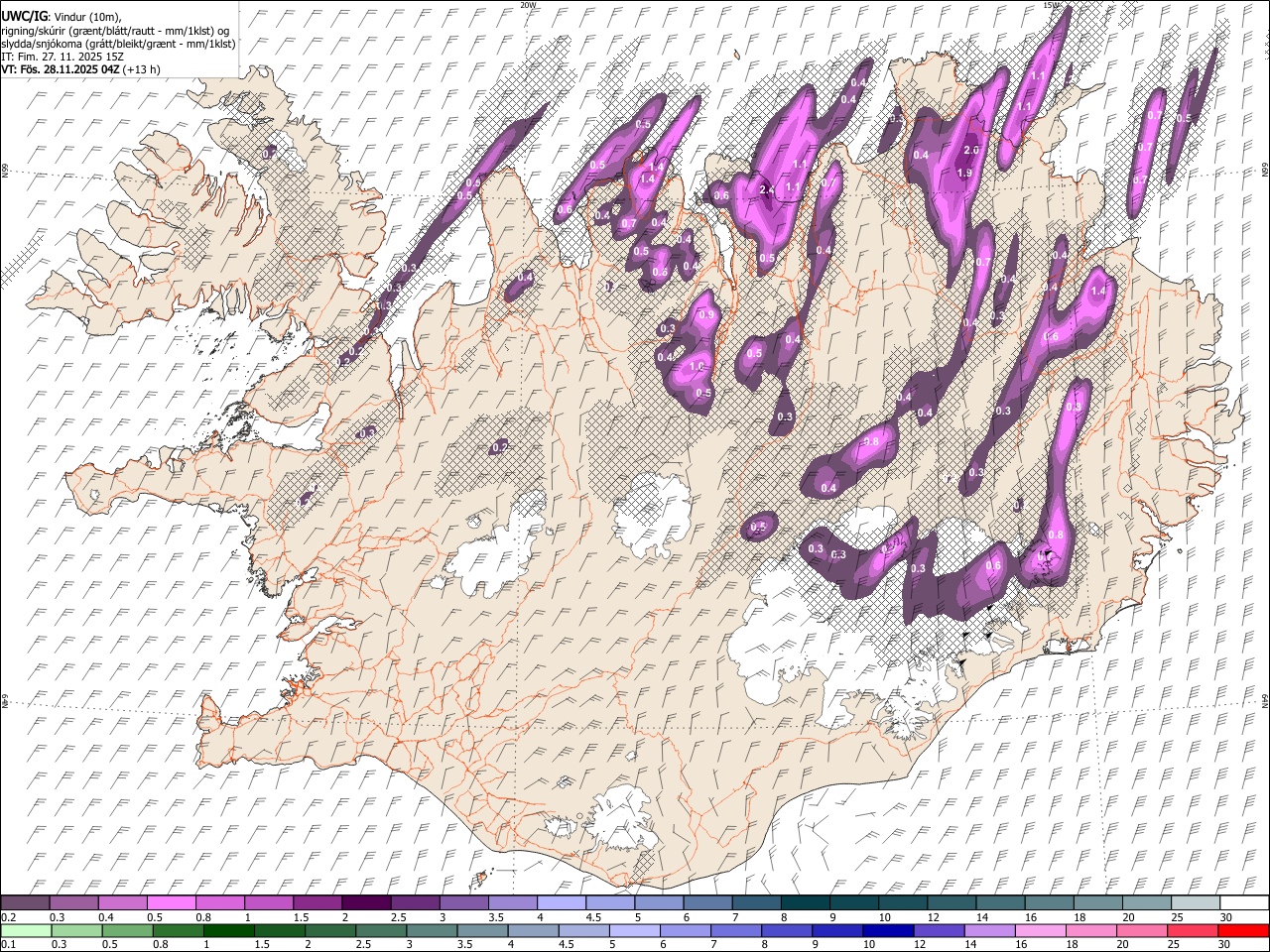Screen dimensions: 1270x952
Task: Pick the 12 teal swatch, upper legend row
Action: pyautogui.click(x=952, y=902)
